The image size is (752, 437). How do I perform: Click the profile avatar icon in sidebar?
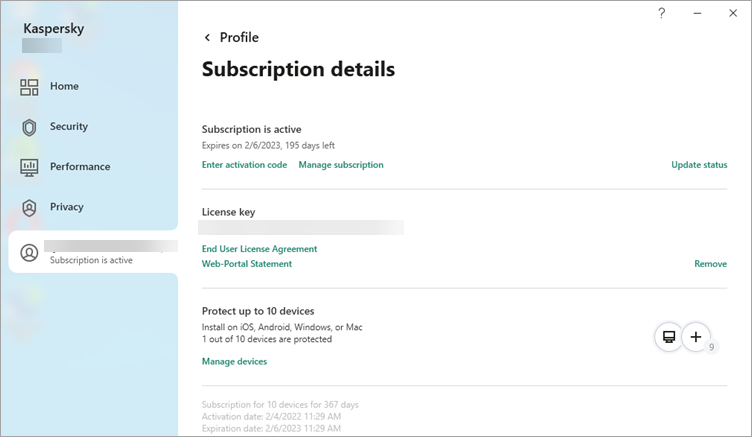coord(30,252)
